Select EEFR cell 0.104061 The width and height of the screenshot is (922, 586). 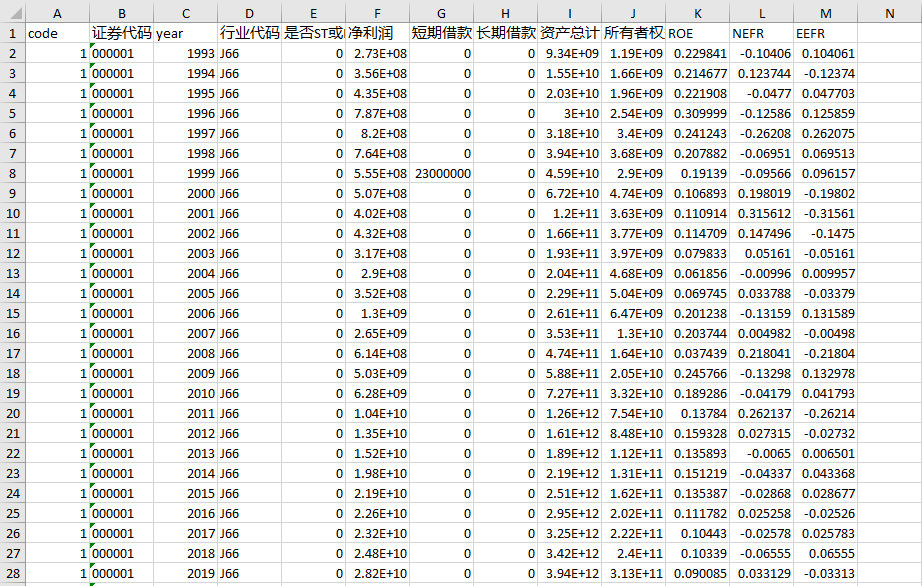point(826,53)
